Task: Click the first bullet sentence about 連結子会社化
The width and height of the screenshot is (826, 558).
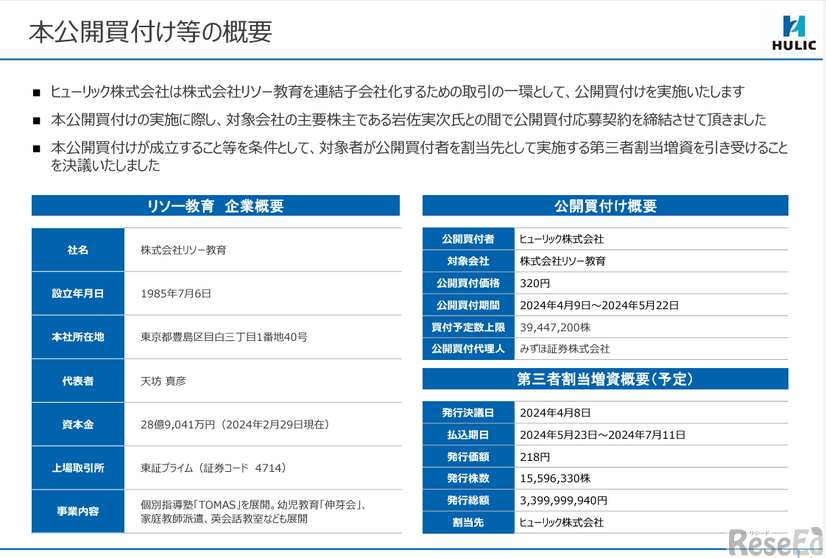Action: coord(398,92)
